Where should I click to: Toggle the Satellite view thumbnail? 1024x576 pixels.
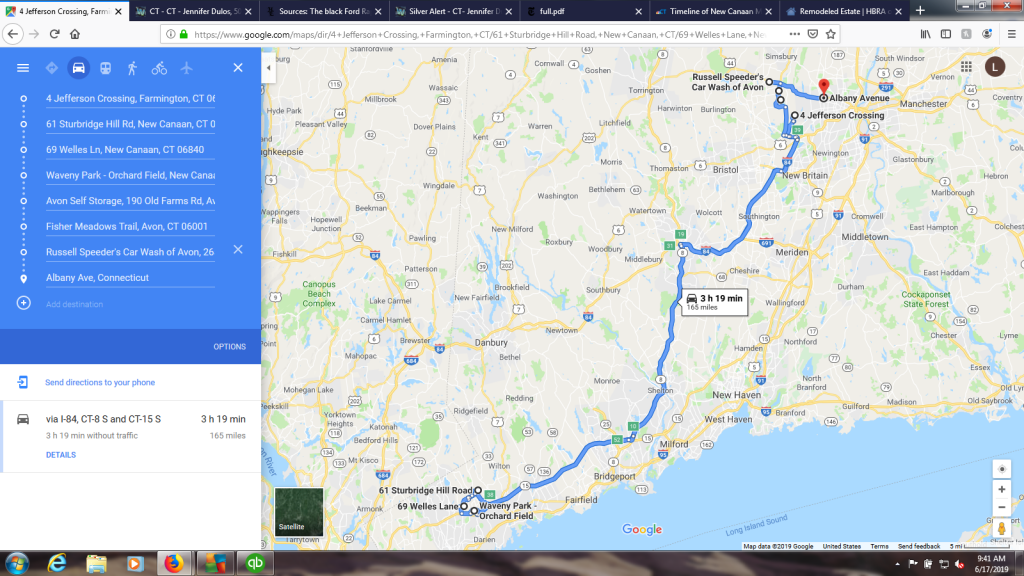click(x=299, y=512)
